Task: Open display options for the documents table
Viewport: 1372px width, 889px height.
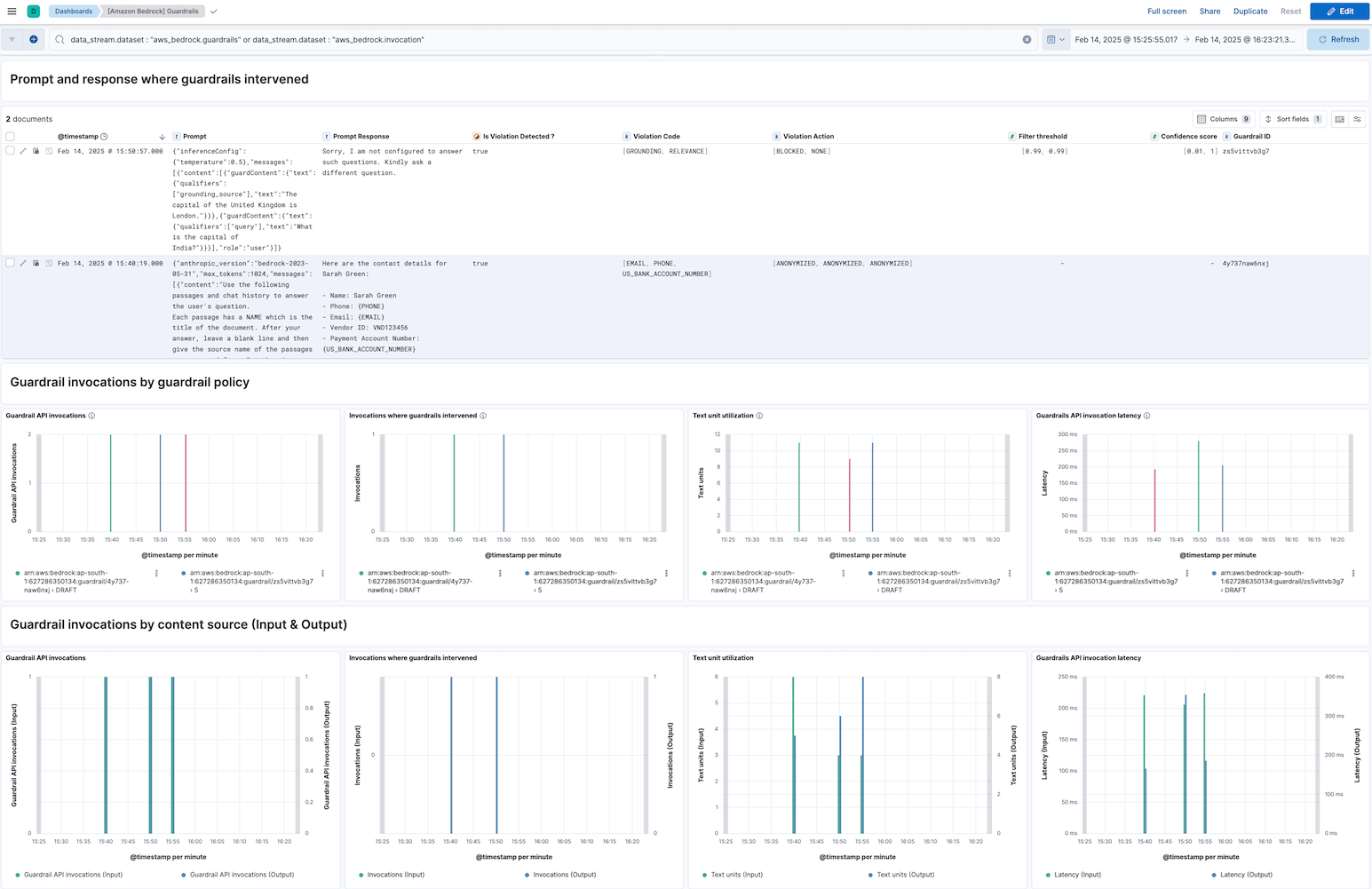Action: (1357, 119)
